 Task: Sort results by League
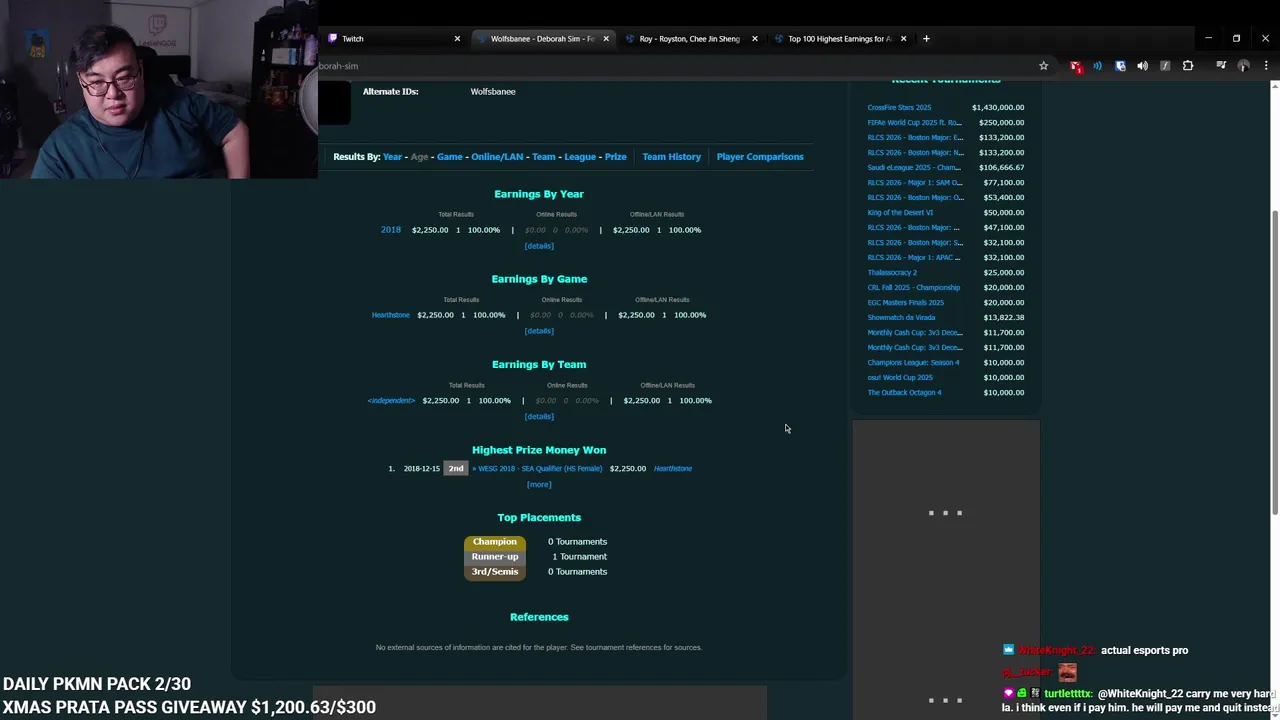580,157
